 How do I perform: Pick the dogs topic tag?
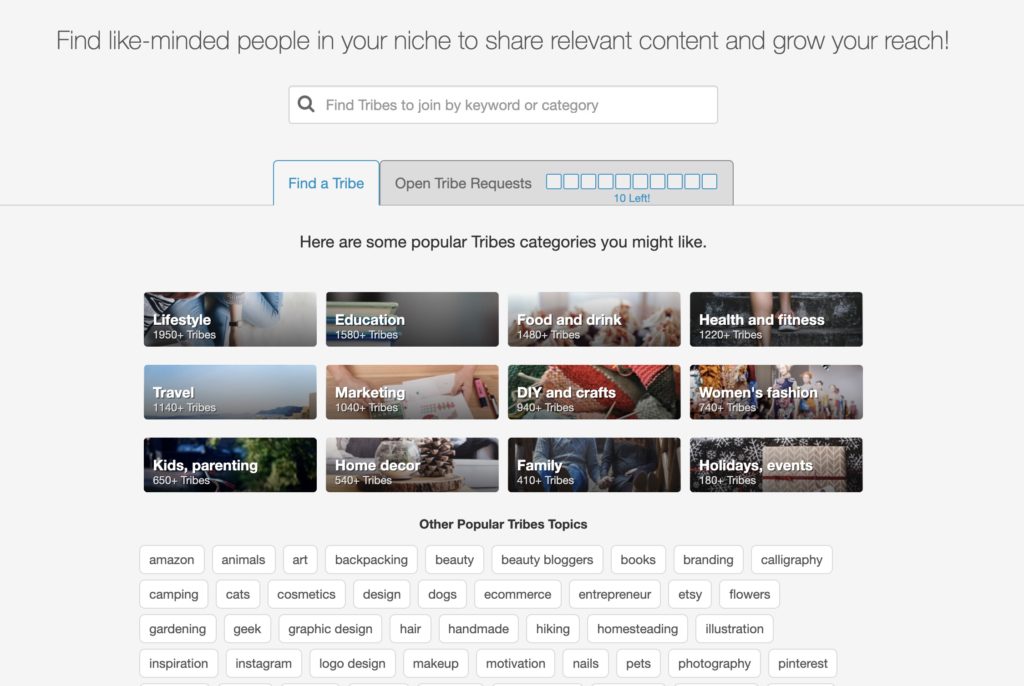442,595
